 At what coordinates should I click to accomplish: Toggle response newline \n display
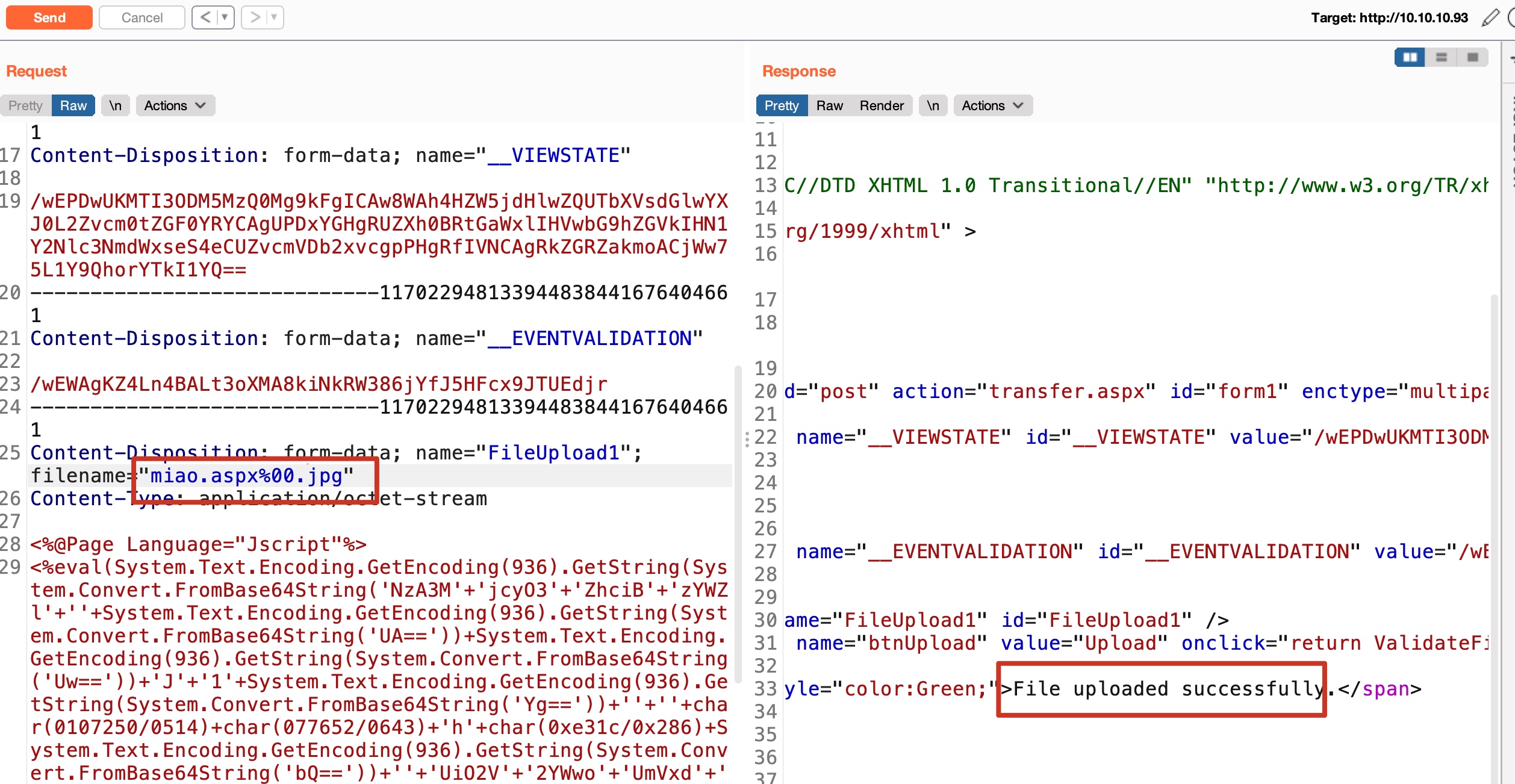point(933,105)
